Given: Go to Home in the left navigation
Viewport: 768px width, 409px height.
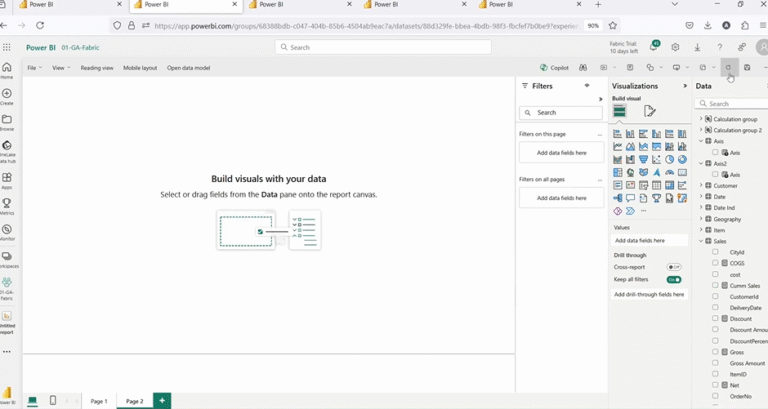Looking at the screenshot, I should pos(7,71).
